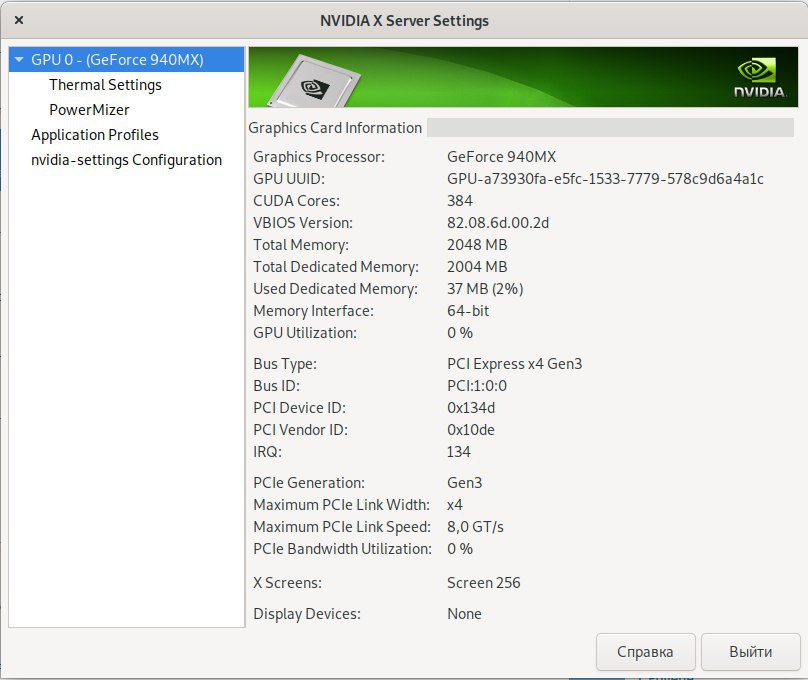Image resolution: width=808 pixels, height=680 pixels.
Task: Click the IRQ value 134
Action: [x=459, y=452]
